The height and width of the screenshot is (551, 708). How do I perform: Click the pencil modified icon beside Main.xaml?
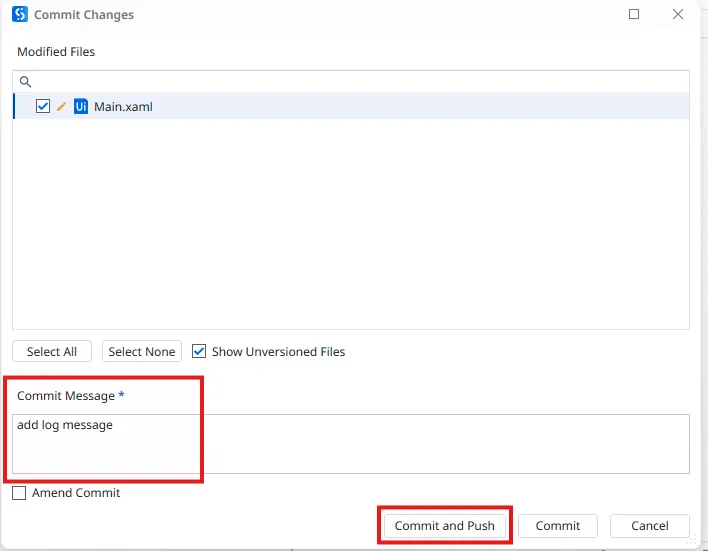(x=62, y=106)
